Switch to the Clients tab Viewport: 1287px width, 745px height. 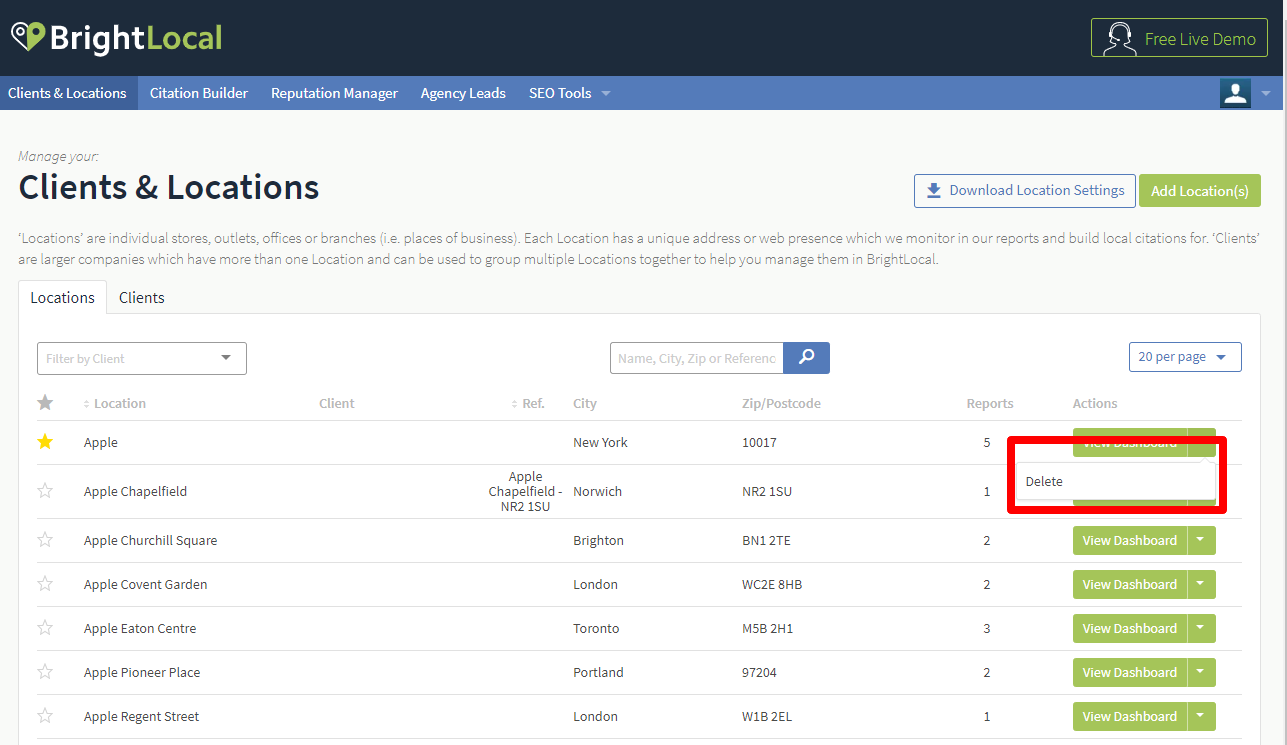[x=142, y=297]
